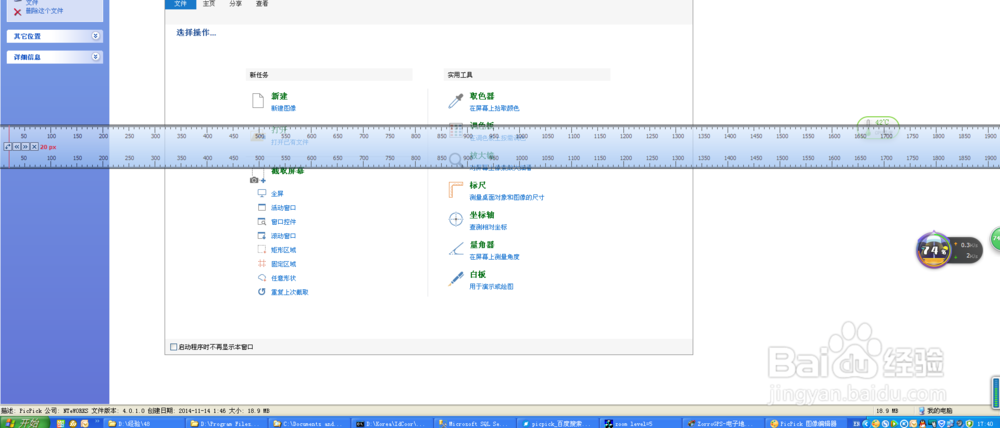Select the 固定区域 capture option

point(284,264)
